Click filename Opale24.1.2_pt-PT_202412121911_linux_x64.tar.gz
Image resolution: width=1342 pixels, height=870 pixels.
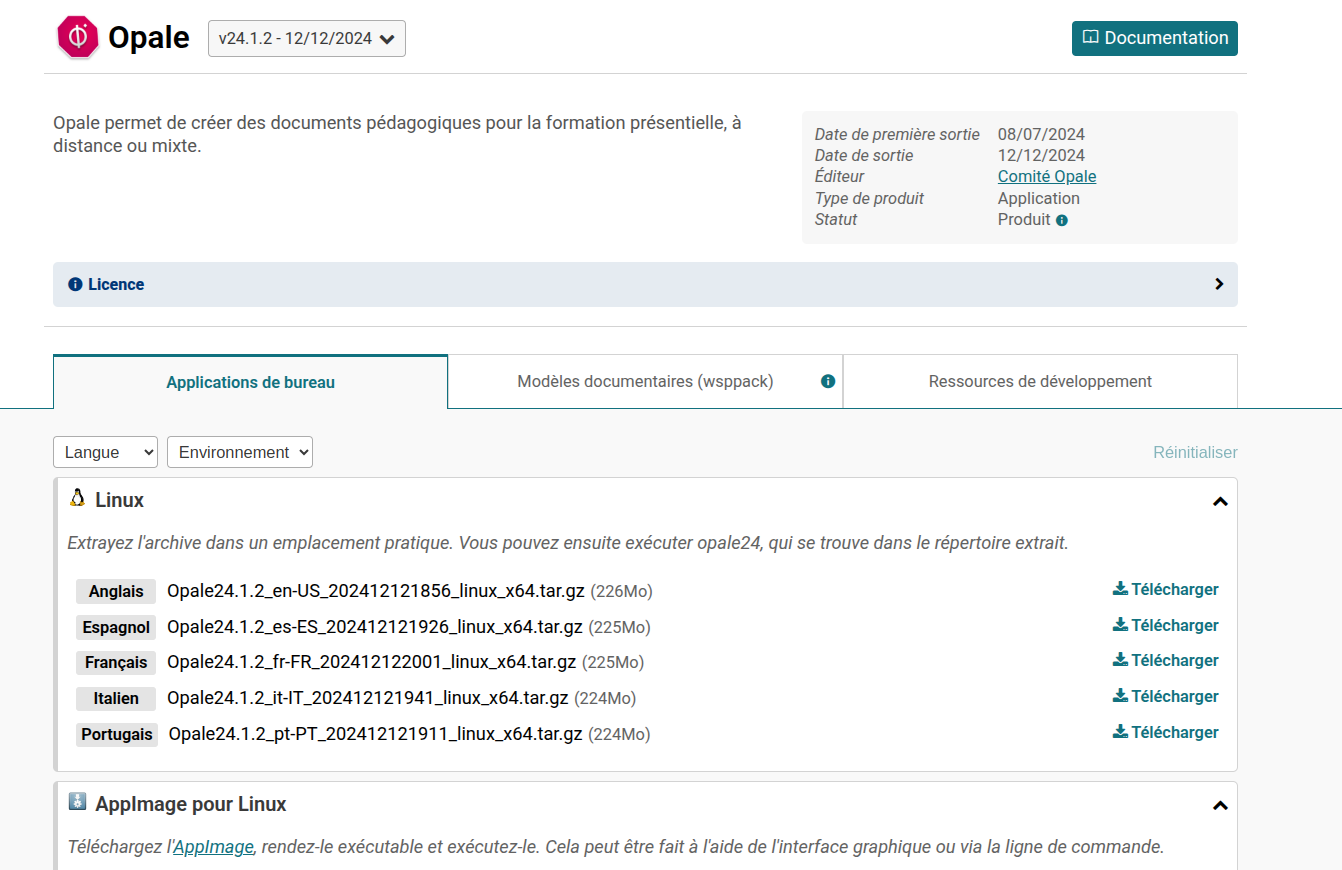pos(375,734)
